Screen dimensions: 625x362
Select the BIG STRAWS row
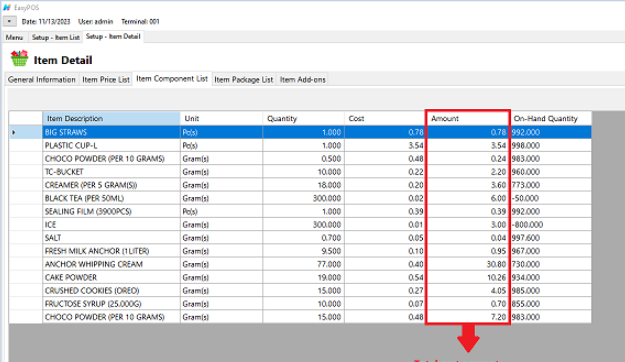[x=300, y=132]
